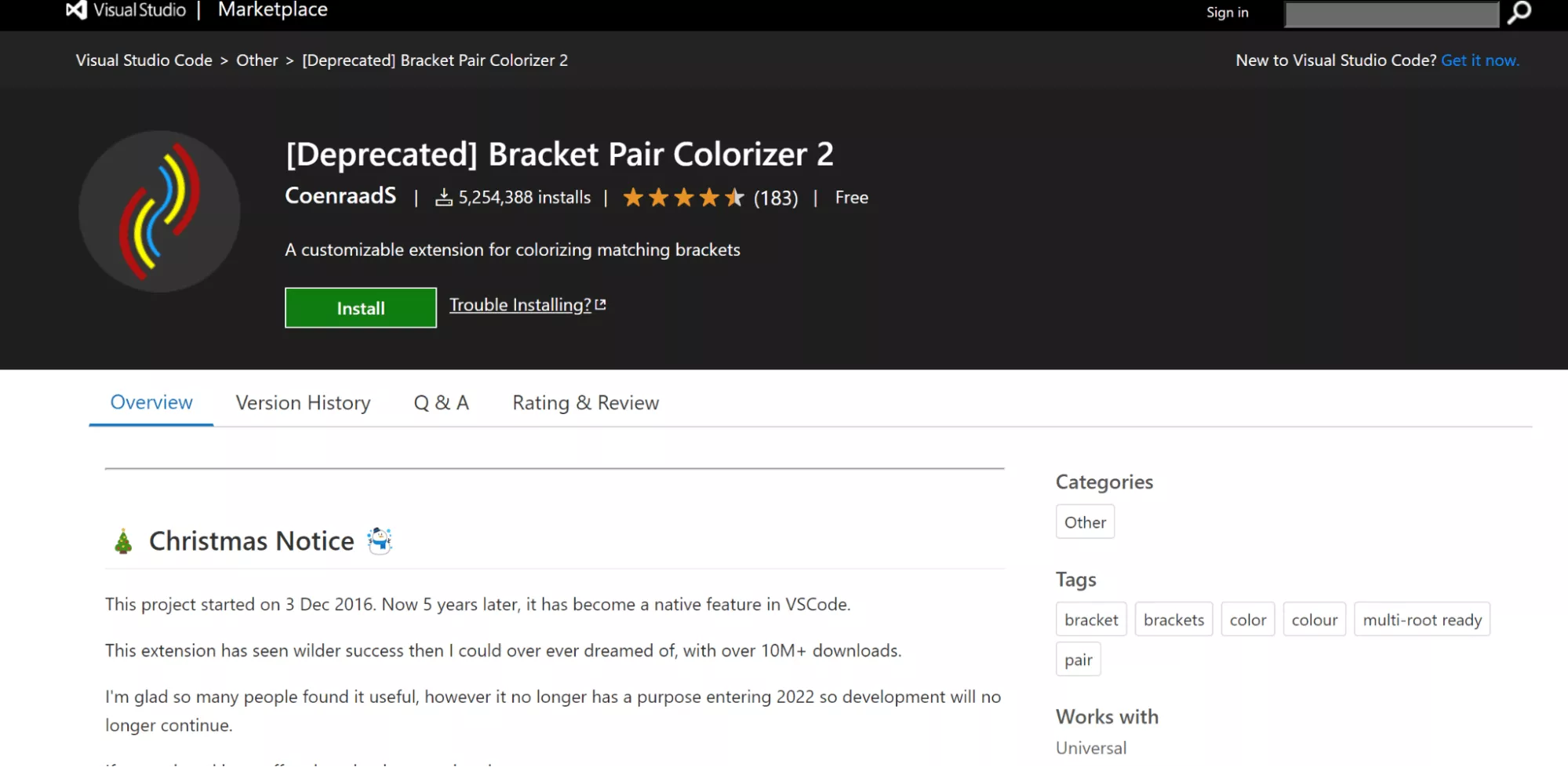The width and height of the screenshot is (1568, 767).
Task: Click the snowman emoji icon
Action: (380, 540)
